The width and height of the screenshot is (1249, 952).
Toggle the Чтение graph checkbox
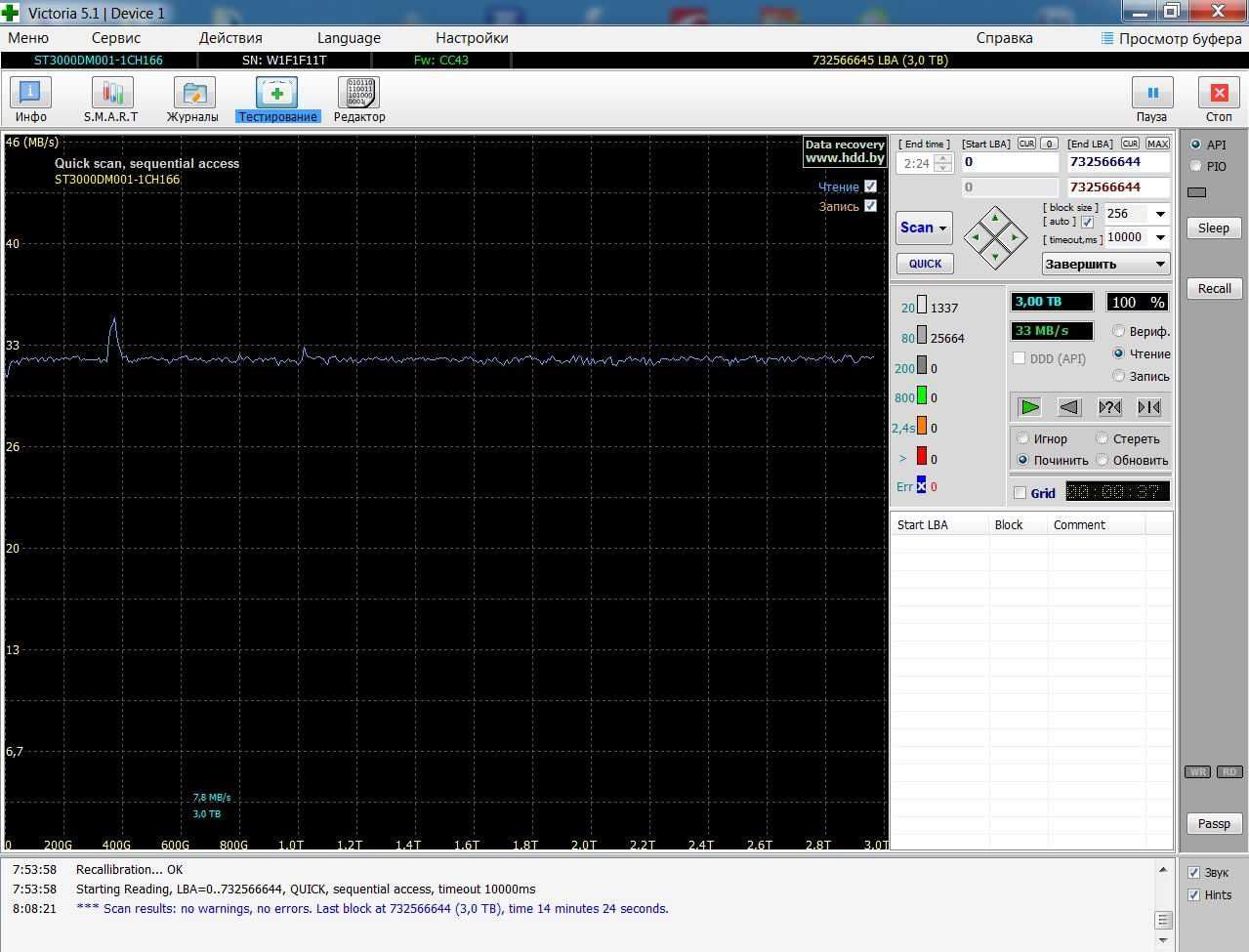[870, 186]
